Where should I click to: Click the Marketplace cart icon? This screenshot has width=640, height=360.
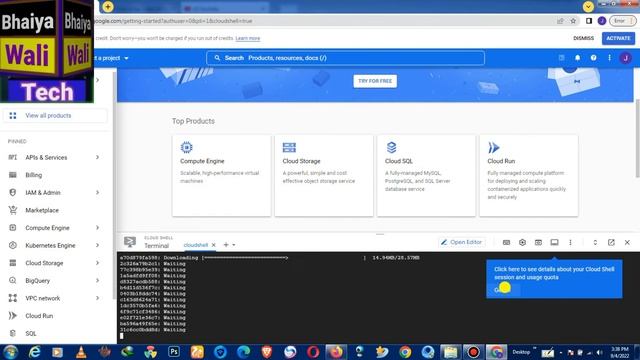coord(13,210)
